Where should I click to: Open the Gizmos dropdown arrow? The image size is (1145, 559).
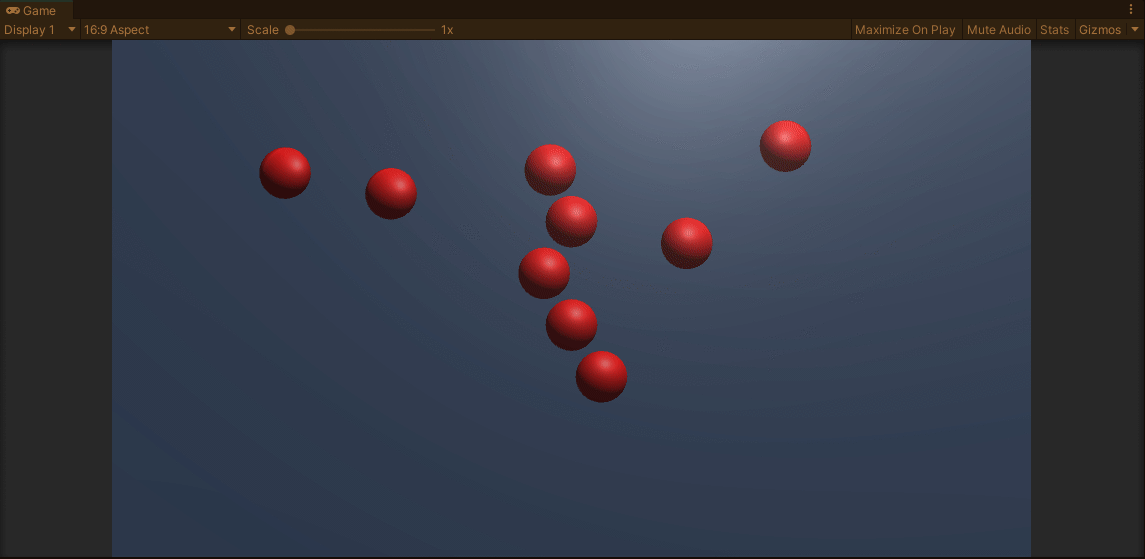[x=1135, y=30]
